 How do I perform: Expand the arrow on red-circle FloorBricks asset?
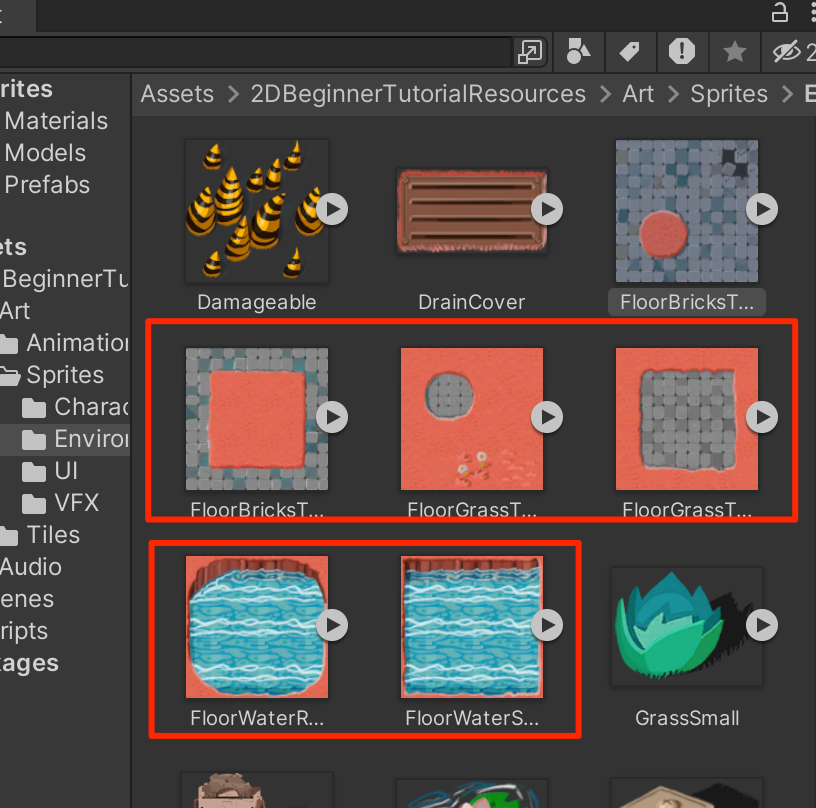(x=762, y=209)
